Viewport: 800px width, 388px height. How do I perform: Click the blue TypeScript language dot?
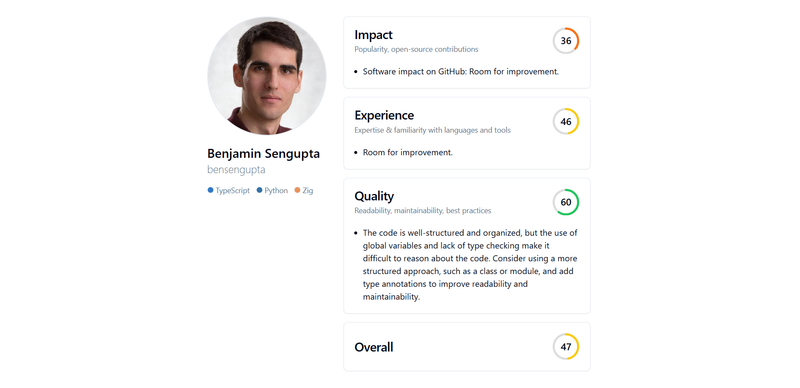click(210, 190)
